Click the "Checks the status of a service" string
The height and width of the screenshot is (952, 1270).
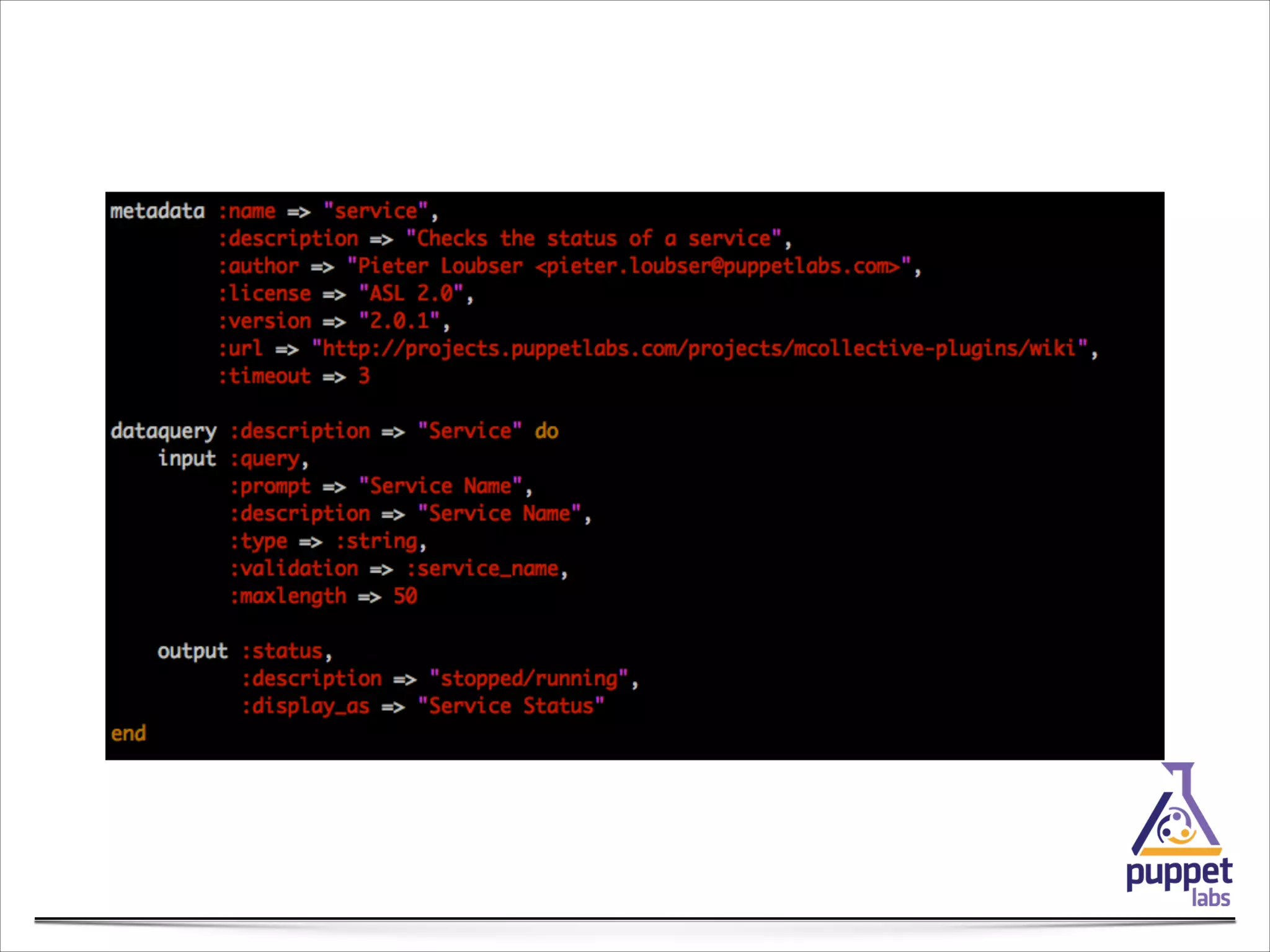(x=593, y=239)
